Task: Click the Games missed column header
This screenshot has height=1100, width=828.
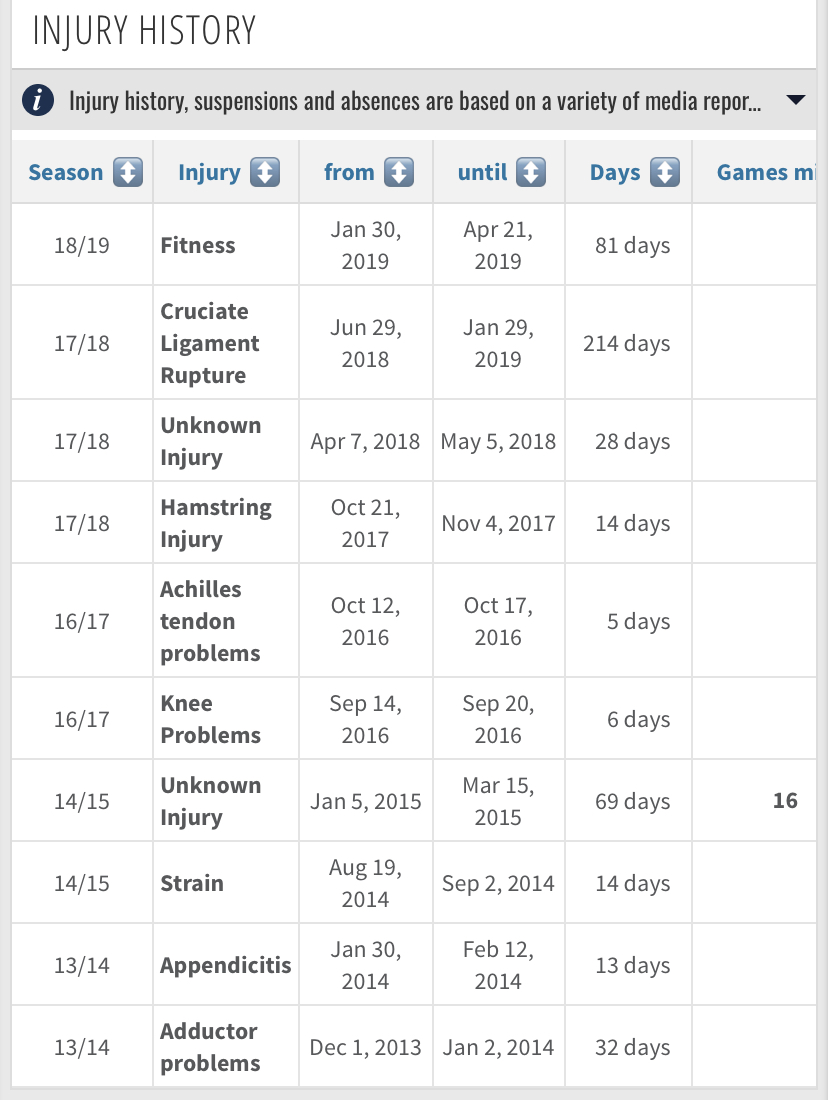Action: (x=765, y=173)
